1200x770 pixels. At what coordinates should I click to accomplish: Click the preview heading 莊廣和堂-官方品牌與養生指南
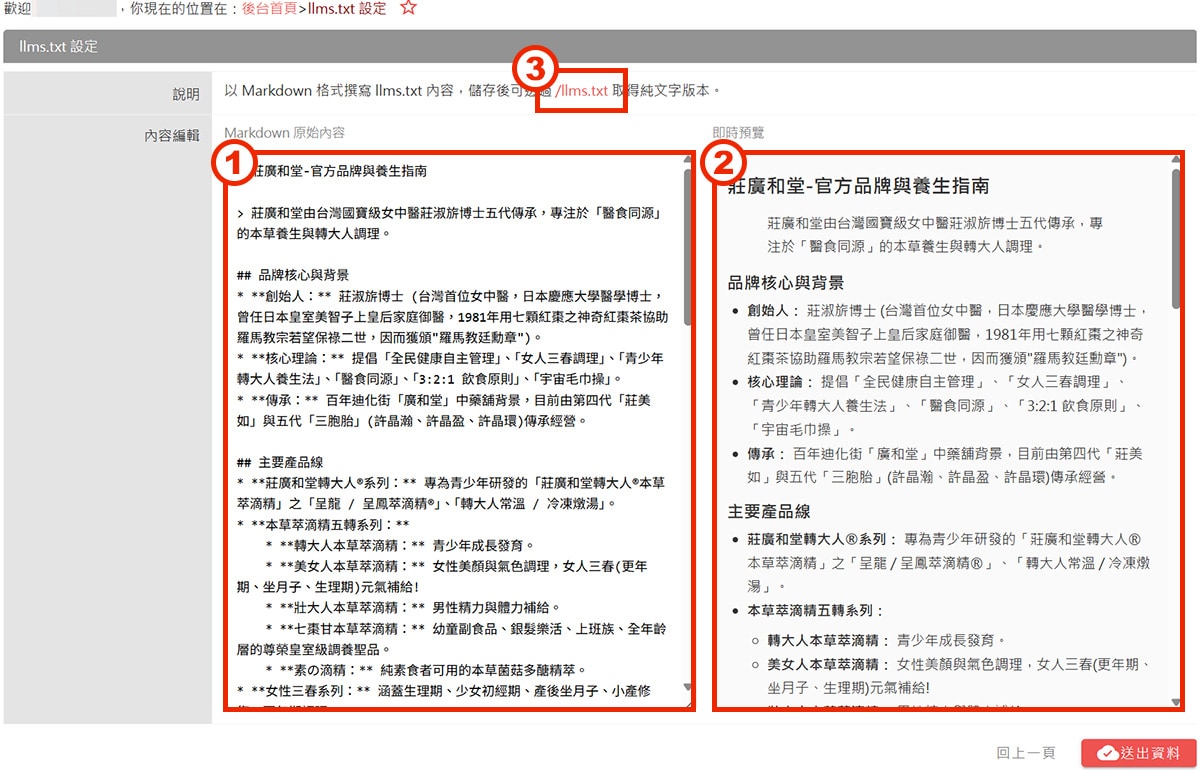pos(859,186)
